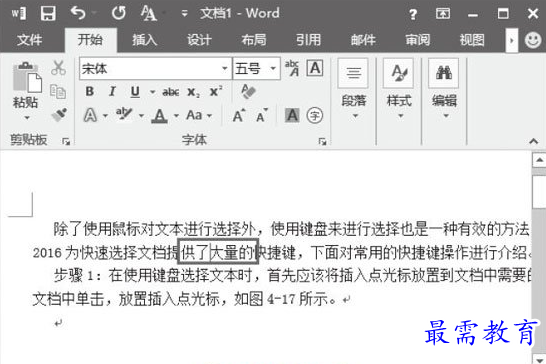The image size is (546, 364).
Task: Click the Word Help question mark
Action: click(413, 14)
